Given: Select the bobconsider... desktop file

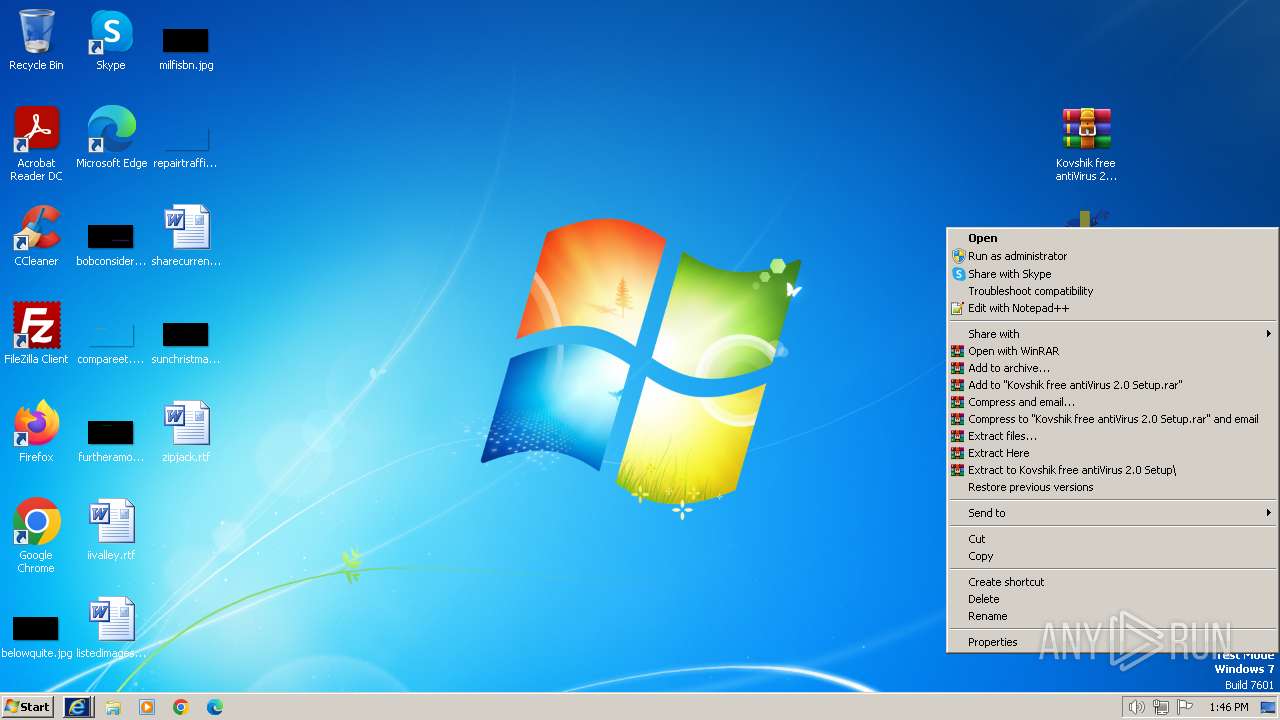Looking at the screenshot, I should point(111,244).
